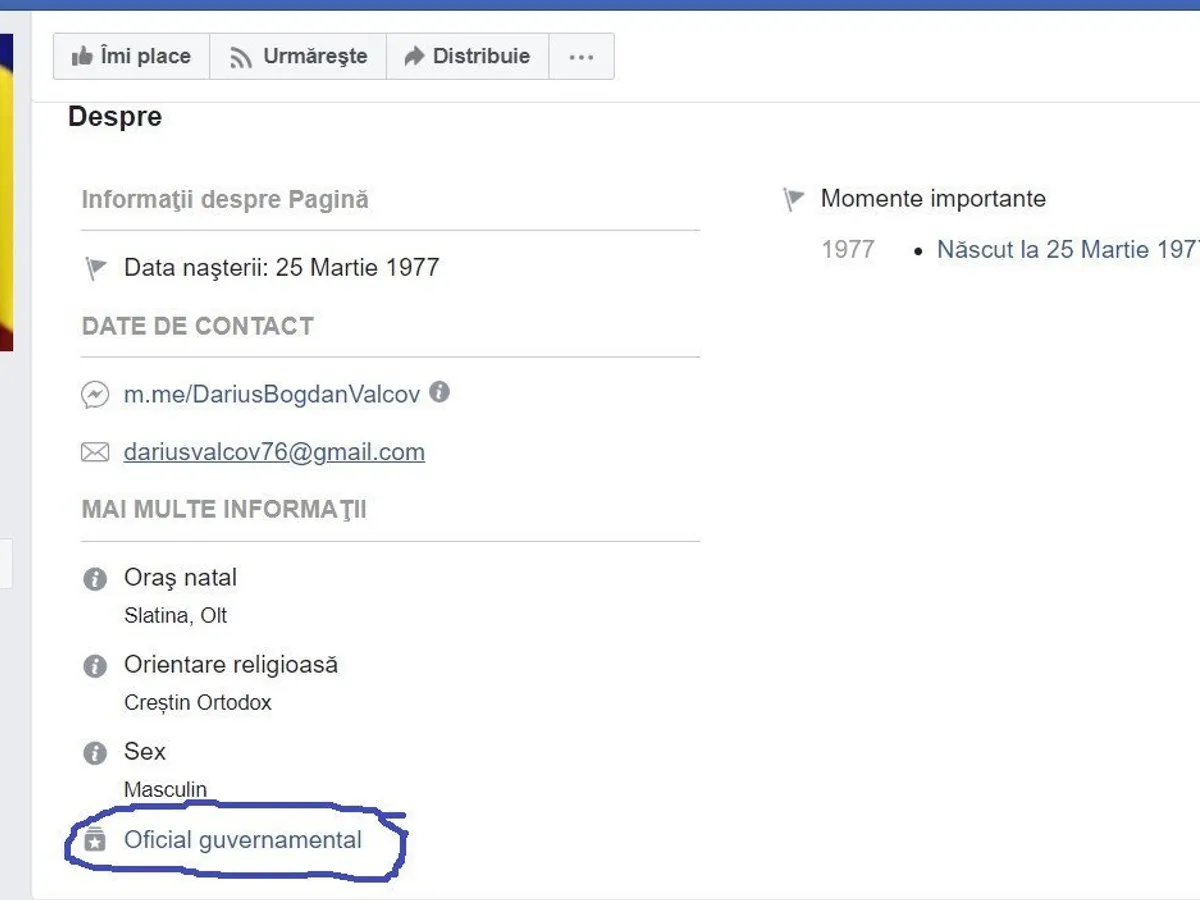
Task: Click the envelope email icon
Action: pos(95,453)
